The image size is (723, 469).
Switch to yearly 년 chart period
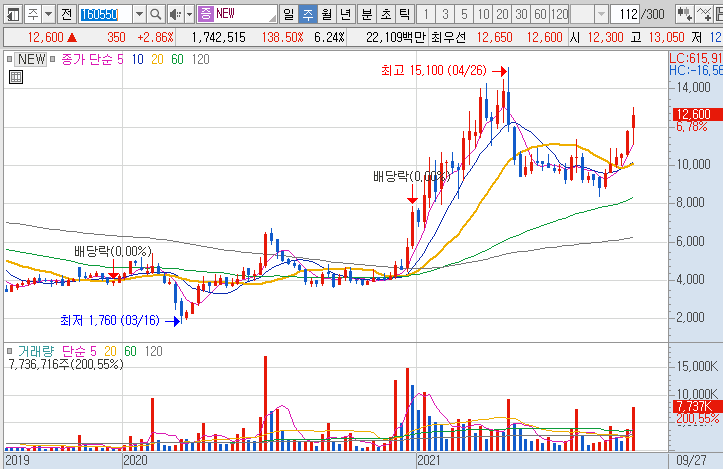[345, 14]
